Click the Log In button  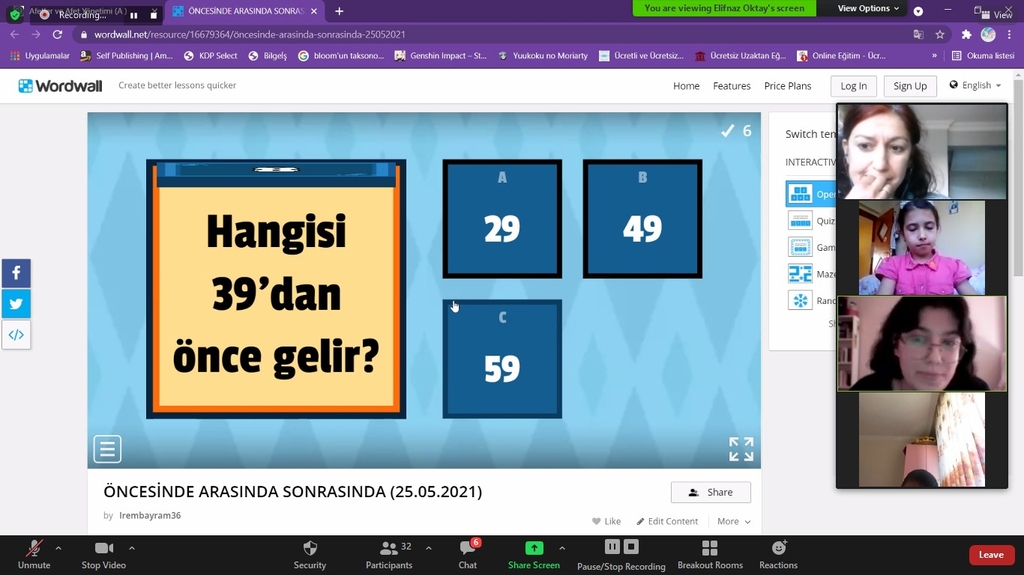pyautogui.click(x=854, y=86)
